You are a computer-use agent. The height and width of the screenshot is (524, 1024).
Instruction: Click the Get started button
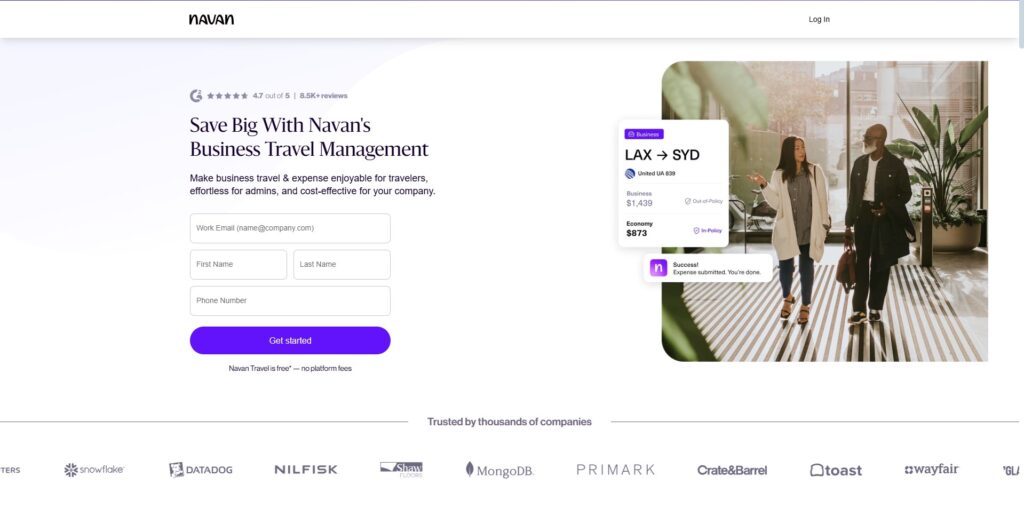pos(290,340)
